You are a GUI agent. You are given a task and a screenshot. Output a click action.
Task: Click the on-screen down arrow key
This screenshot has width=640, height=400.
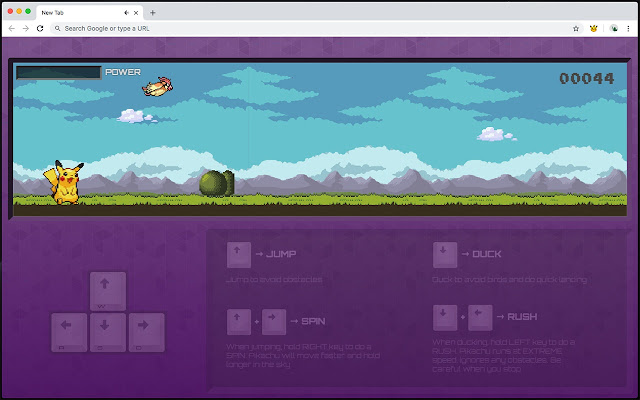click(108, 332)
